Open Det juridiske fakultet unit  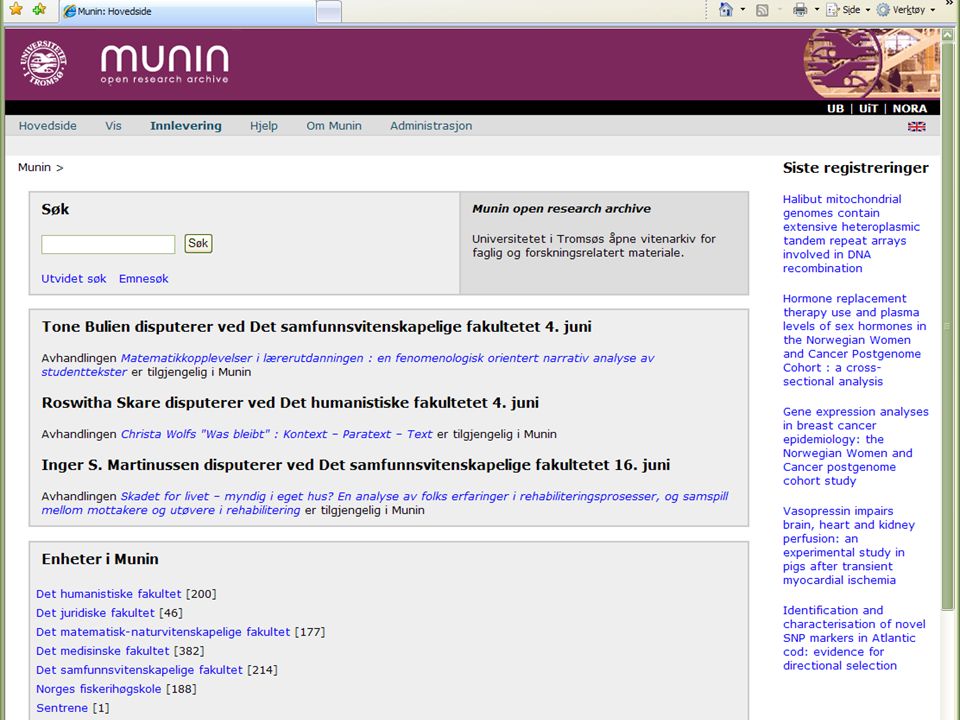coord(95,613)
